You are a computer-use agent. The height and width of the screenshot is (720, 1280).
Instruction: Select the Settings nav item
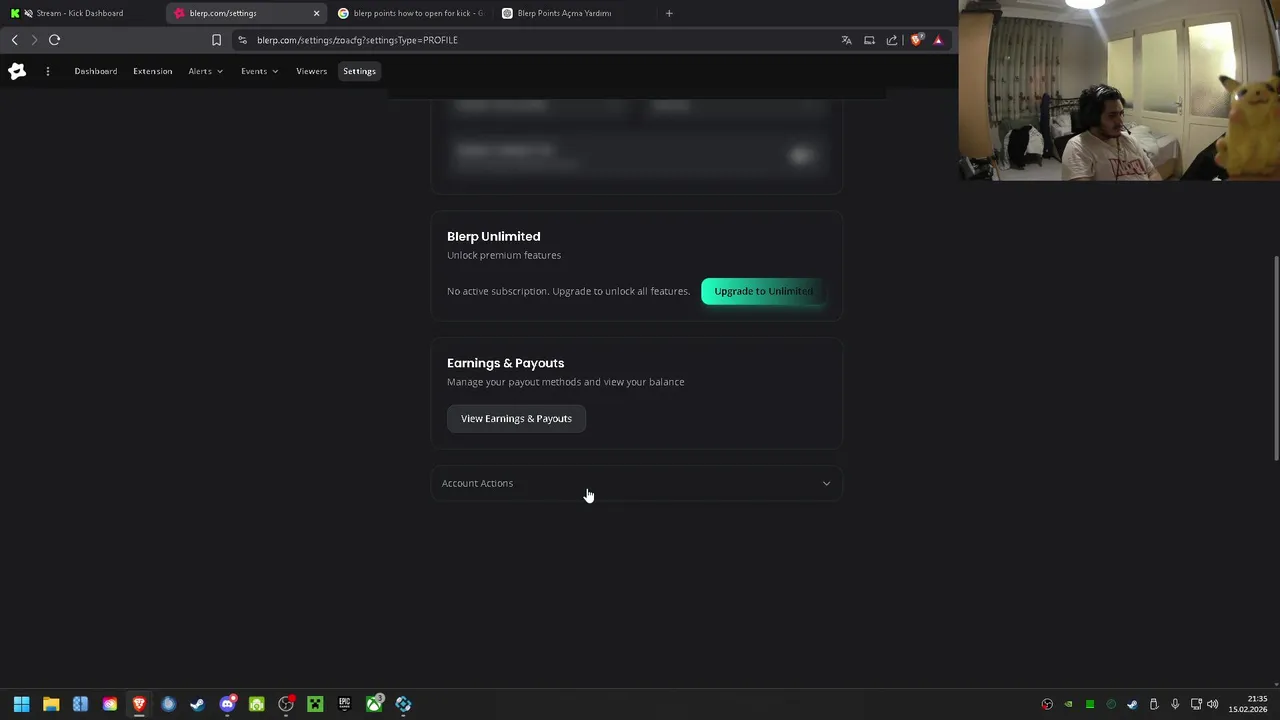(x=359, y=71)
